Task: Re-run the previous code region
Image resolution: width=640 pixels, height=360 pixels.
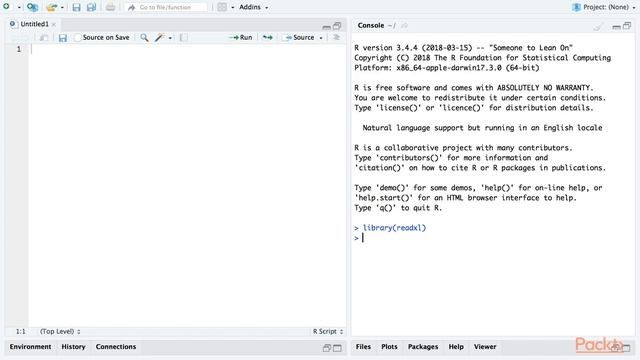Action: pyautogui.click(x=268, y=38)
